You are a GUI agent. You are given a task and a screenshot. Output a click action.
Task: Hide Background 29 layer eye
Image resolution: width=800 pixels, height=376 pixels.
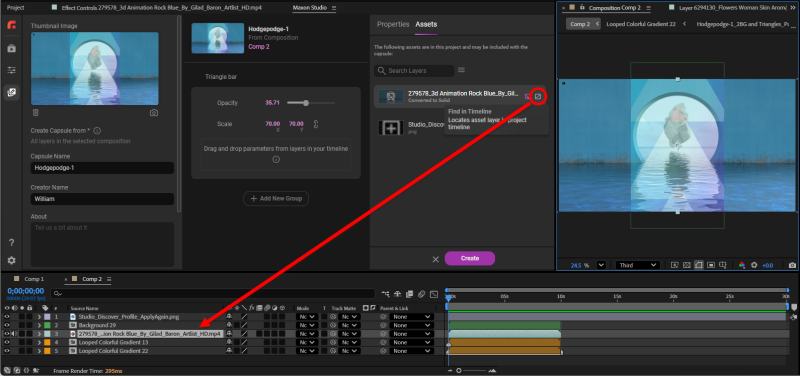click(7, 325)
